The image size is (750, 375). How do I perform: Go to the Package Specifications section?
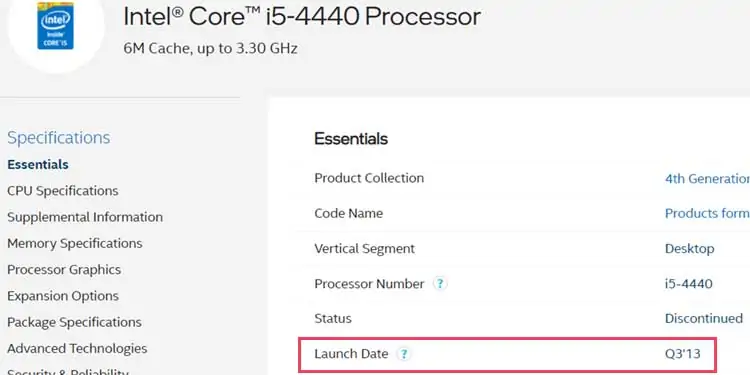click(74, 322)
